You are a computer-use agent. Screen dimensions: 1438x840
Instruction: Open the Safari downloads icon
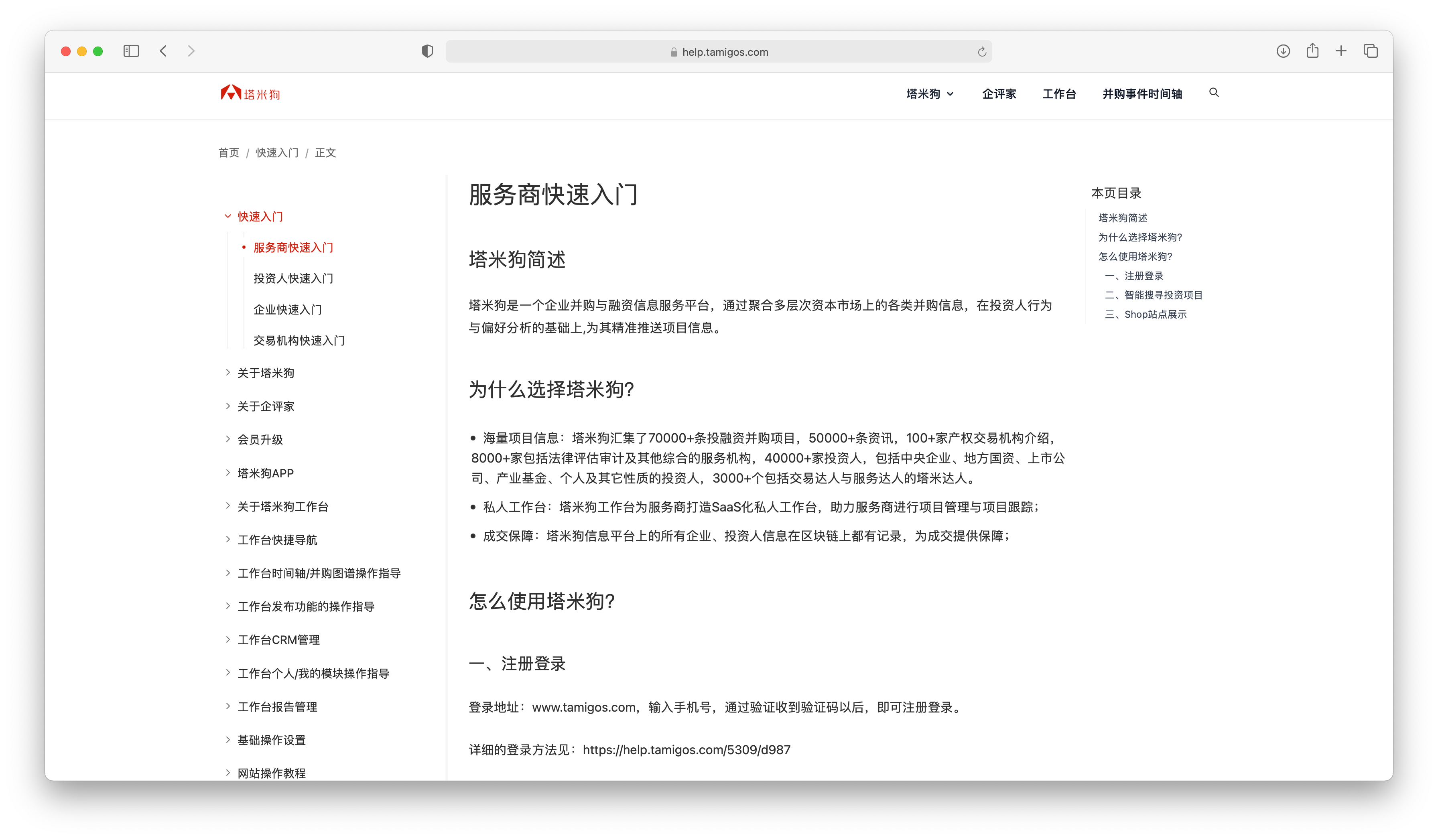point(1283,51)
